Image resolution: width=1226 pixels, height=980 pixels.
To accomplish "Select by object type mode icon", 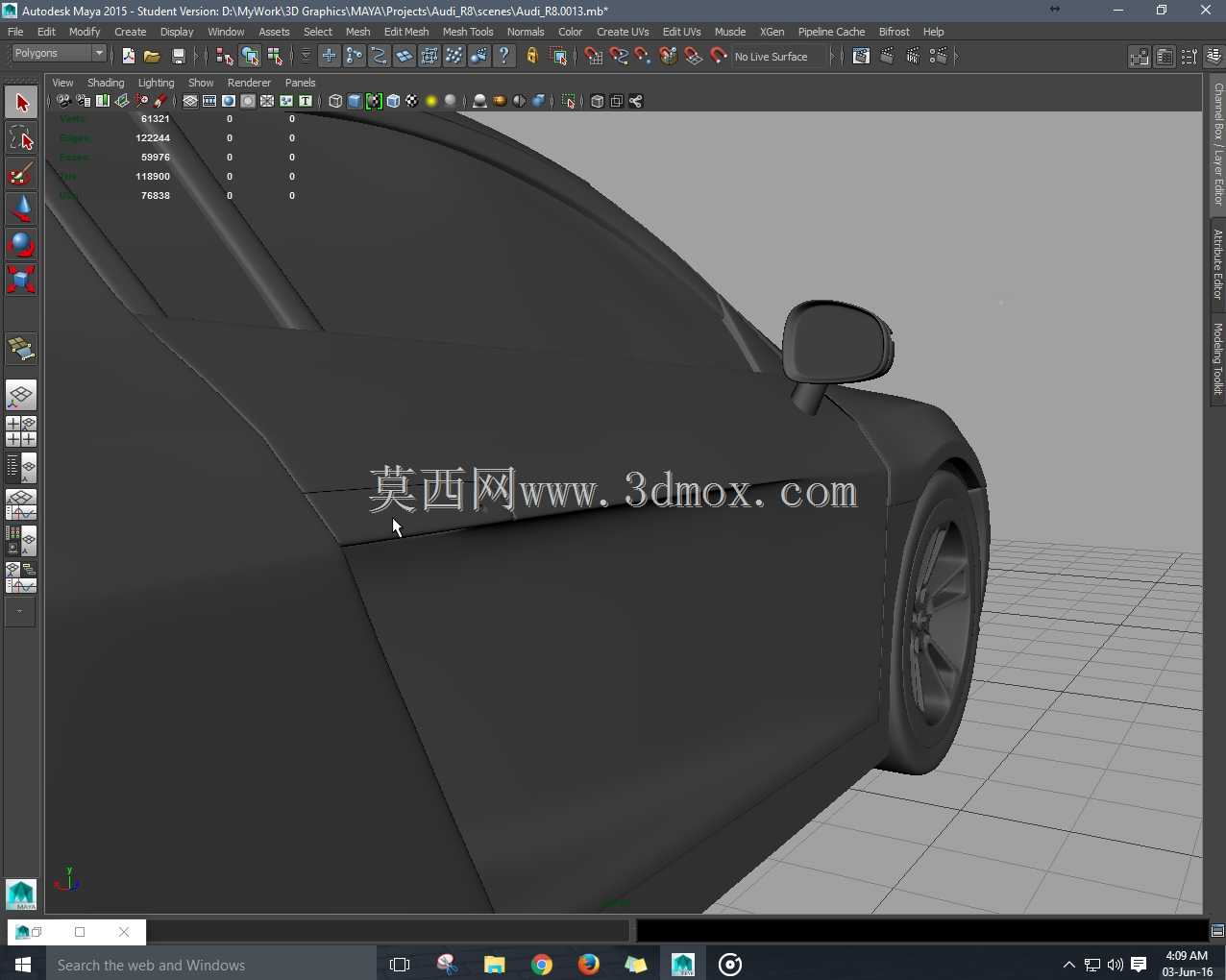I will pos(250,57).
